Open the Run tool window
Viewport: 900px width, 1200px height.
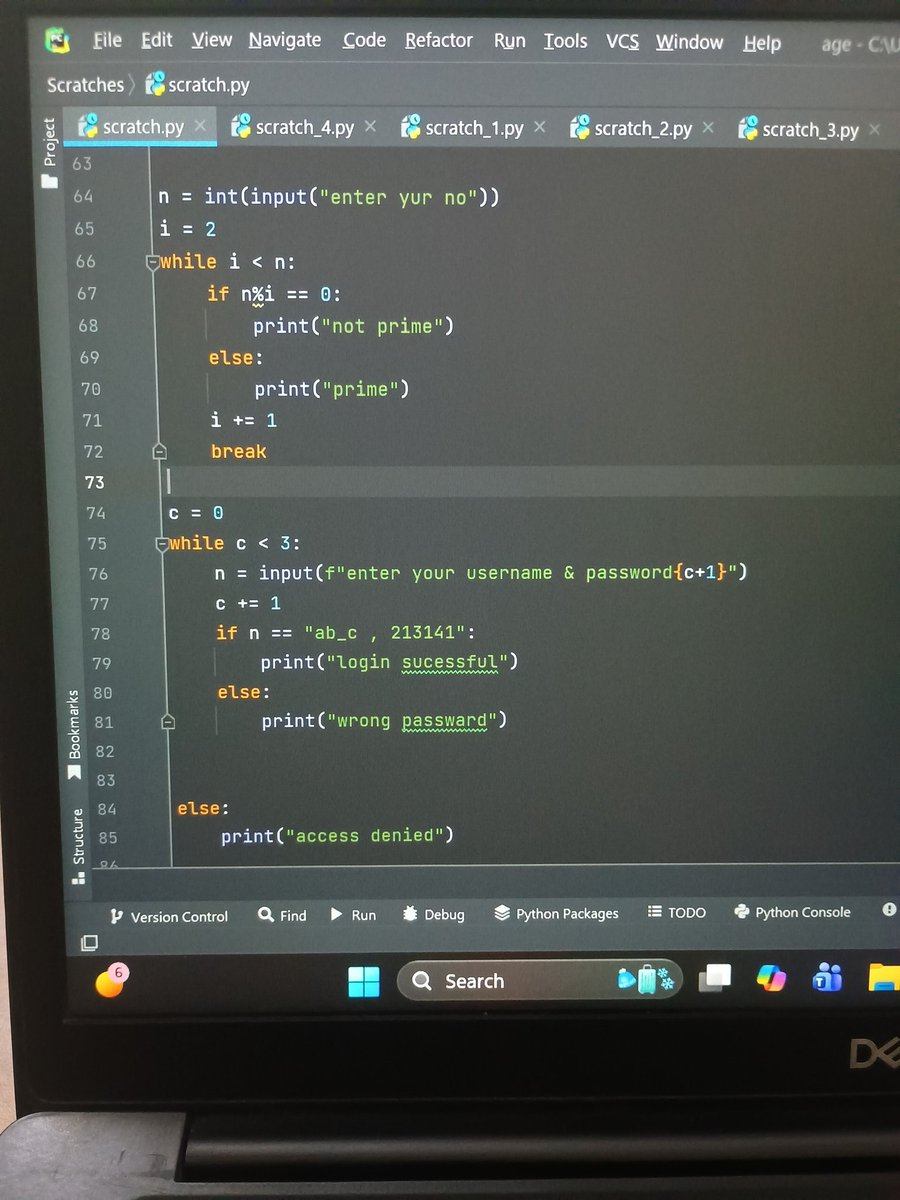click(x=354, y=914)
